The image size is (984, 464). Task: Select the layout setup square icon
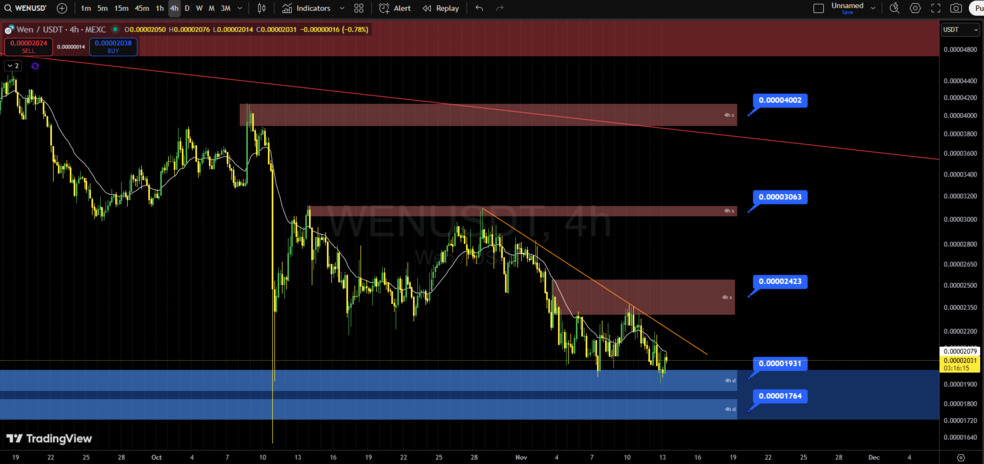[819, 8]
